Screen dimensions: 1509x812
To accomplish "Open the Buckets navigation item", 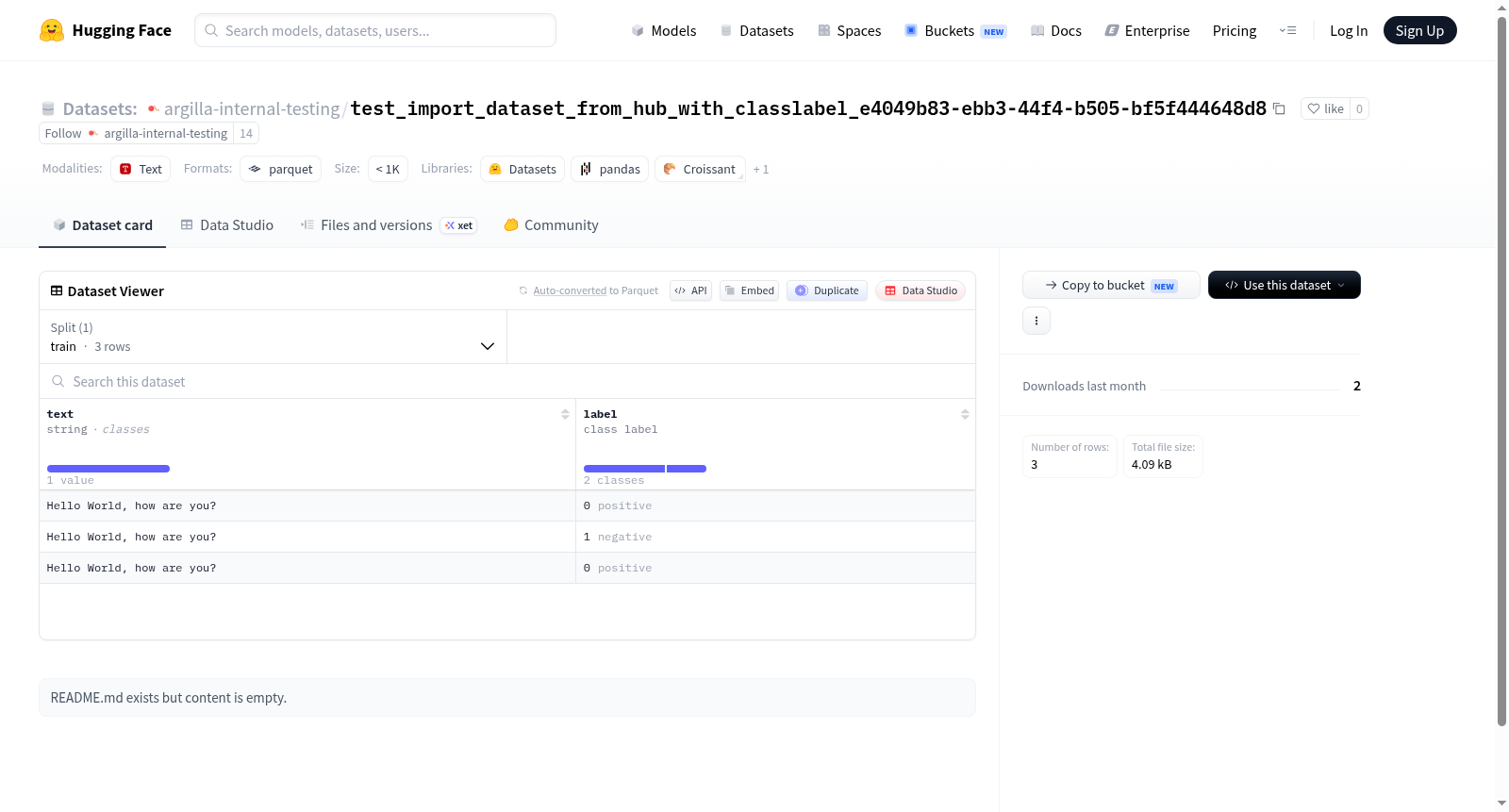I will click(955, 30).
